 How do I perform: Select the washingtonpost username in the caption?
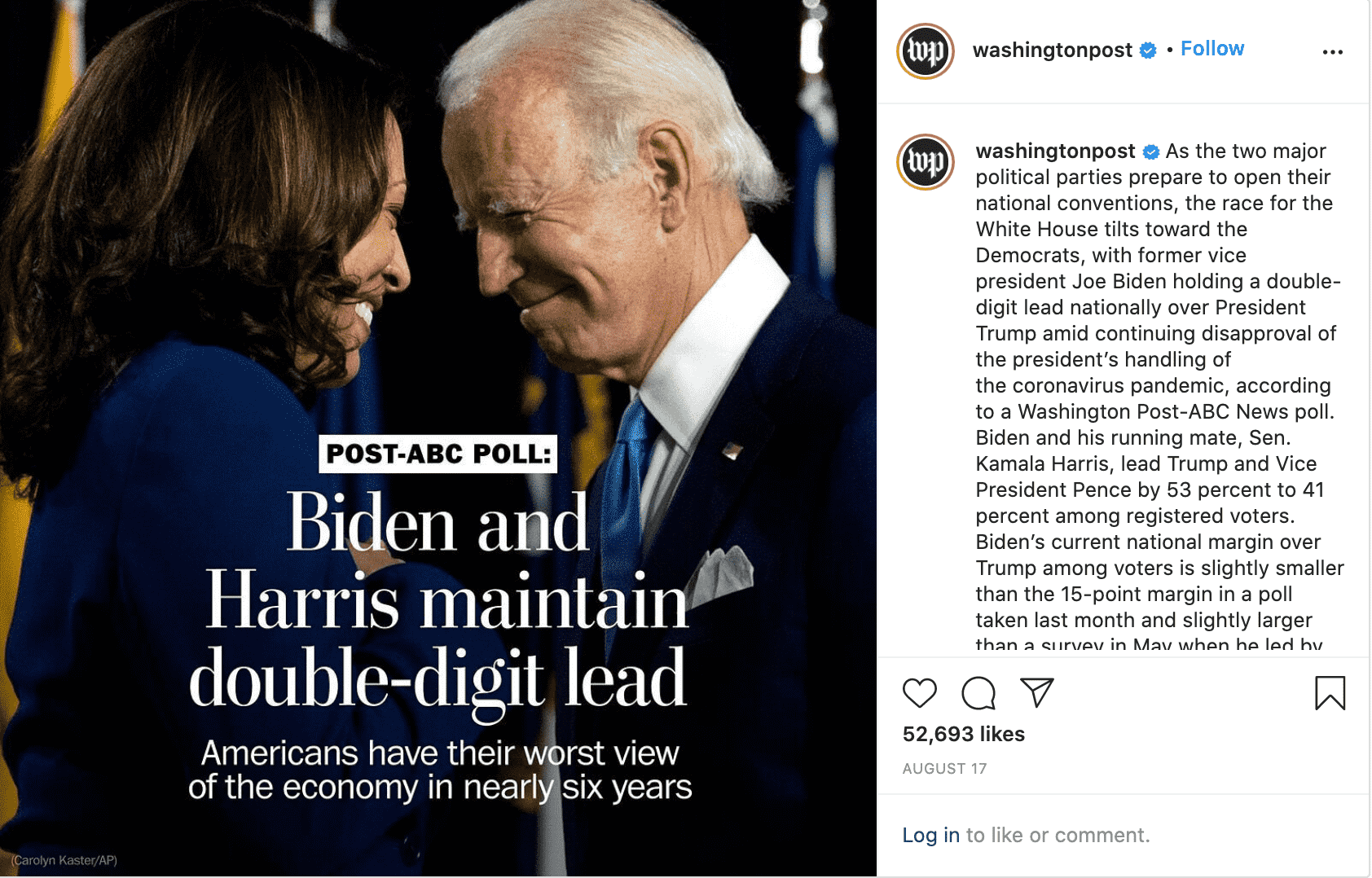[1053, 151]
